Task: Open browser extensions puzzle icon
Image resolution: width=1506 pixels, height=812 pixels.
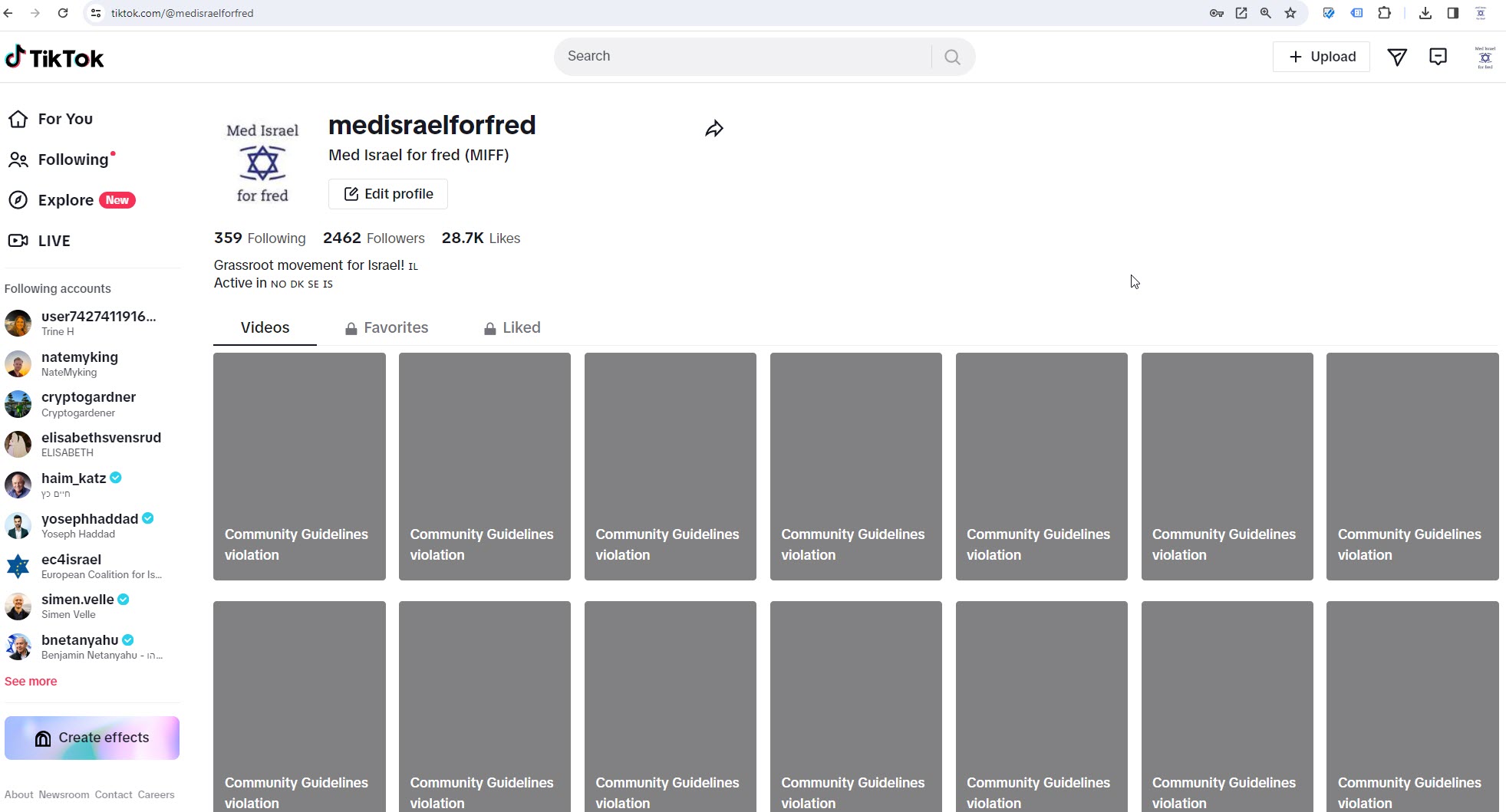Action: [x=1384, y=13]
